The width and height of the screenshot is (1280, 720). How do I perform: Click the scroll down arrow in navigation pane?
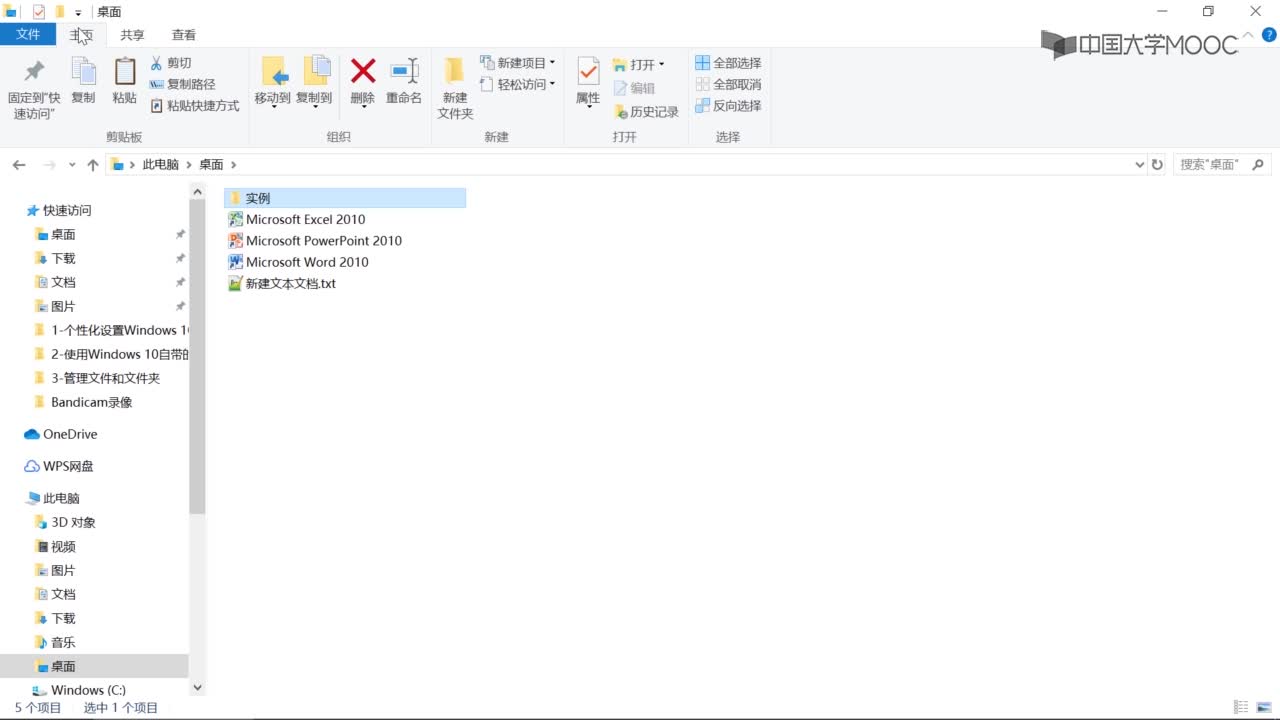point(197,688)
